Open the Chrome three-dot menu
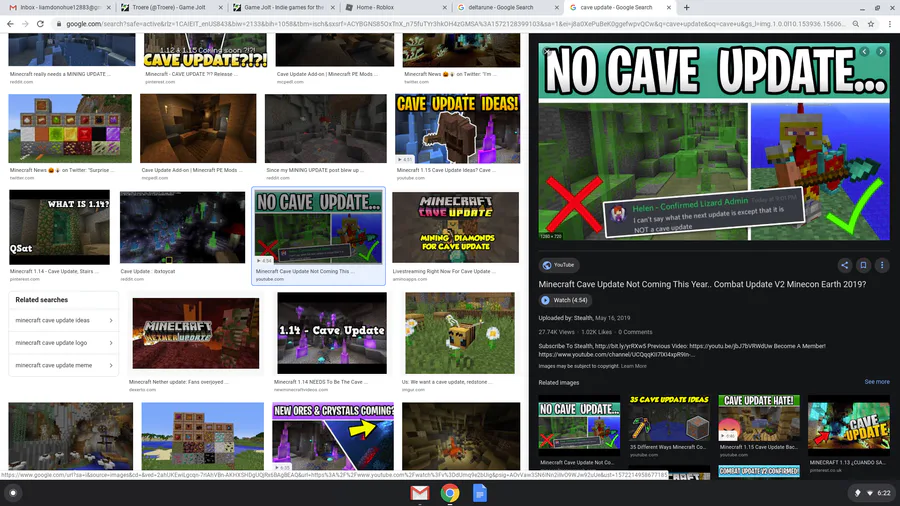The image size is (900, 506). tap(890, 24)
